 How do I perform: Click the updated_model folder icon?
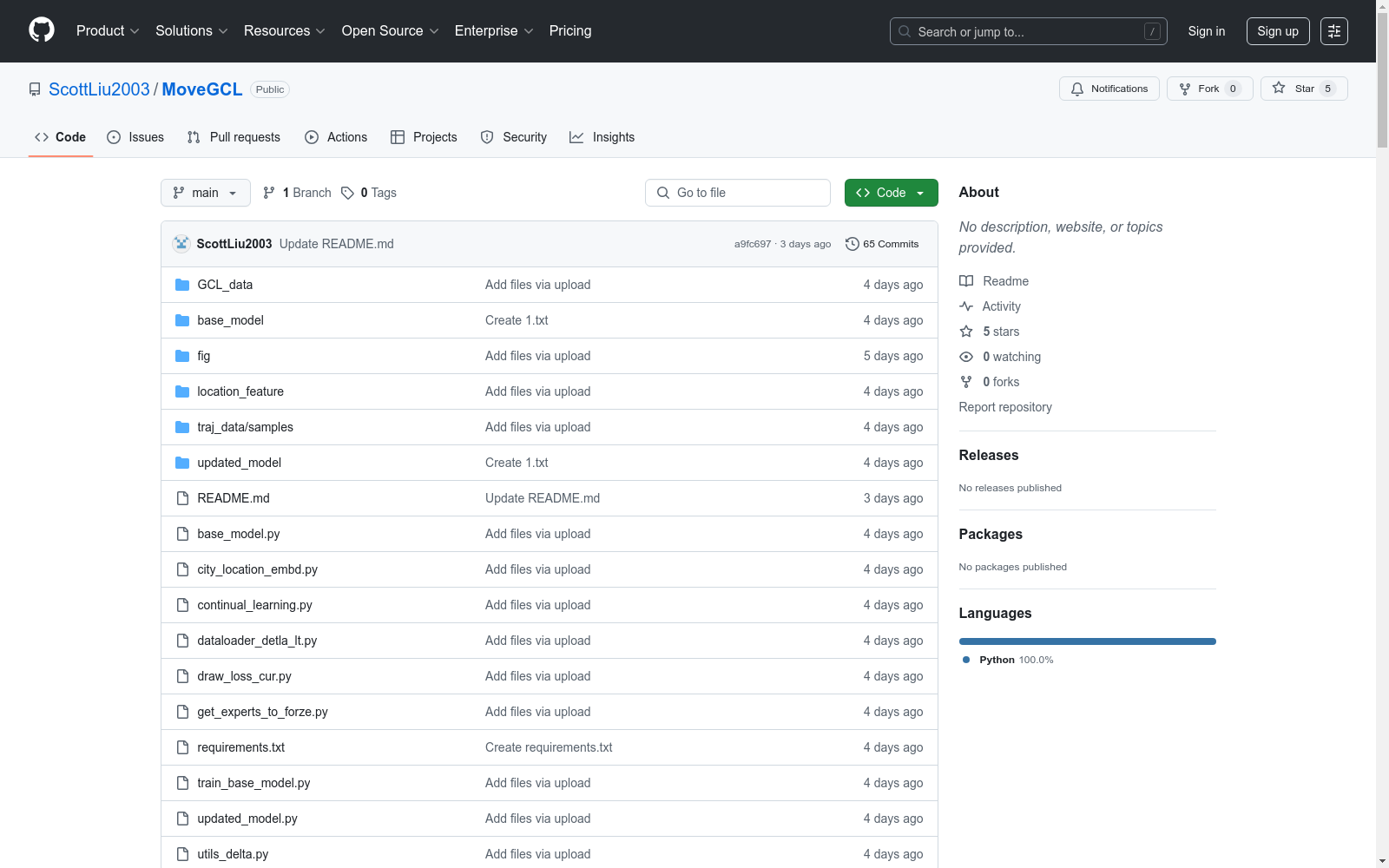[182, 463]
